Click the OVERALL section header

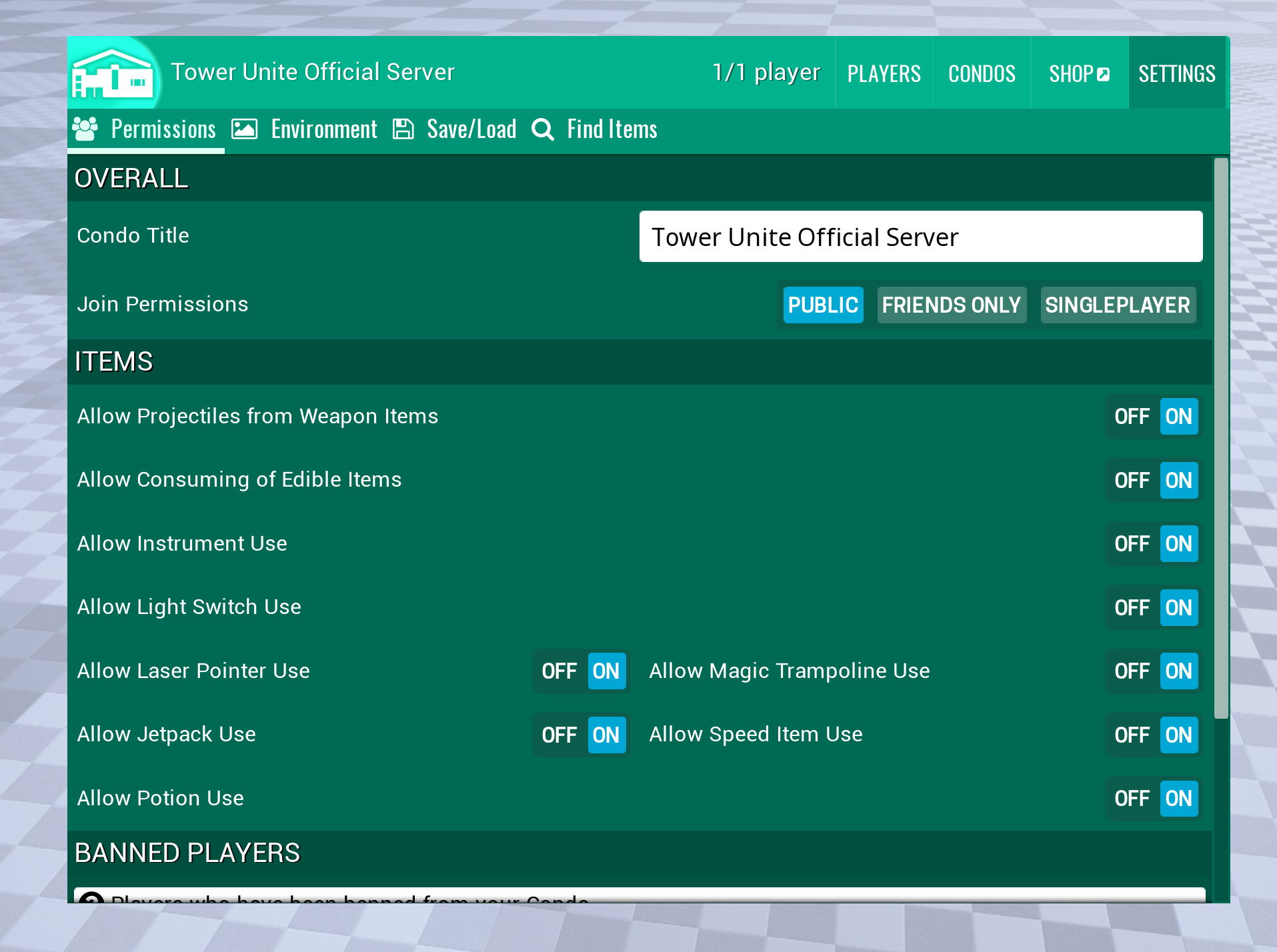tap(640, 178)
